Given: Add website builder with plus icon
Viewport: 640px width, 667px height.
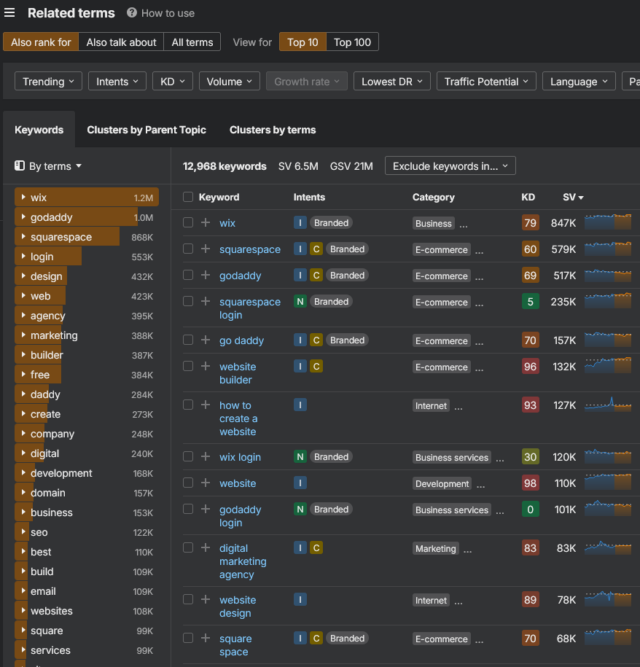Looking at the screenshot, I should (205, 366).
